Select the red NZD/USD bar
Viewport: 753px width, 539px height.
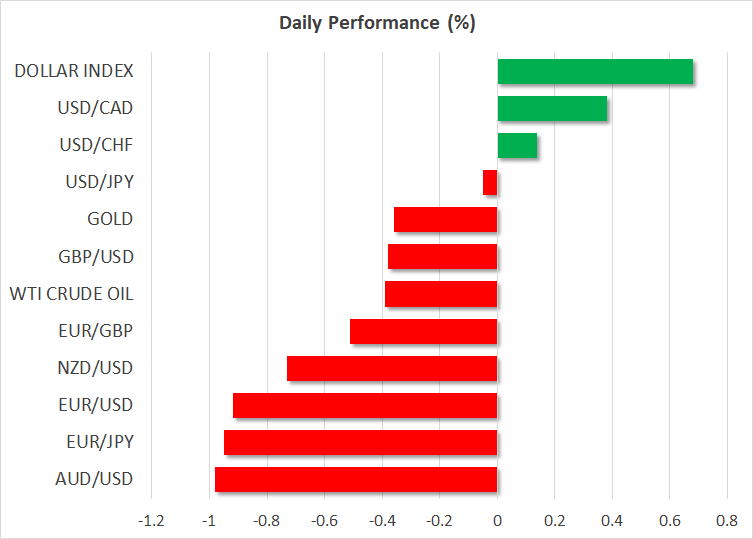coord(392,368)
